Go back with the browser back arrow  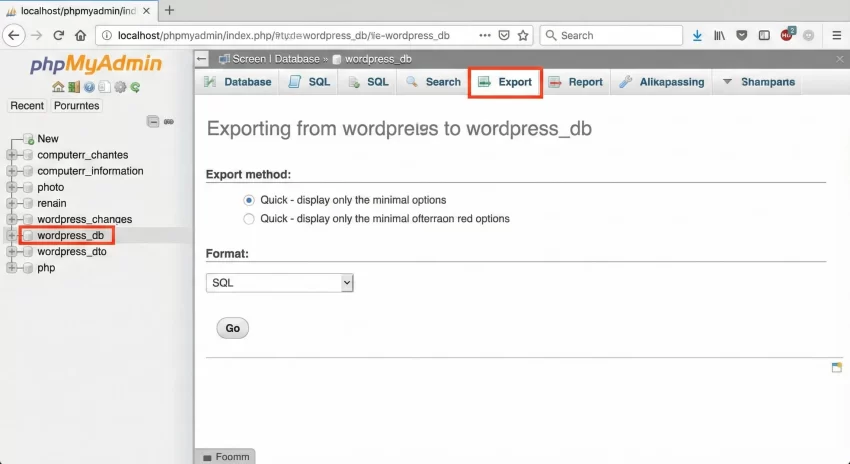[x=14, y=36]
